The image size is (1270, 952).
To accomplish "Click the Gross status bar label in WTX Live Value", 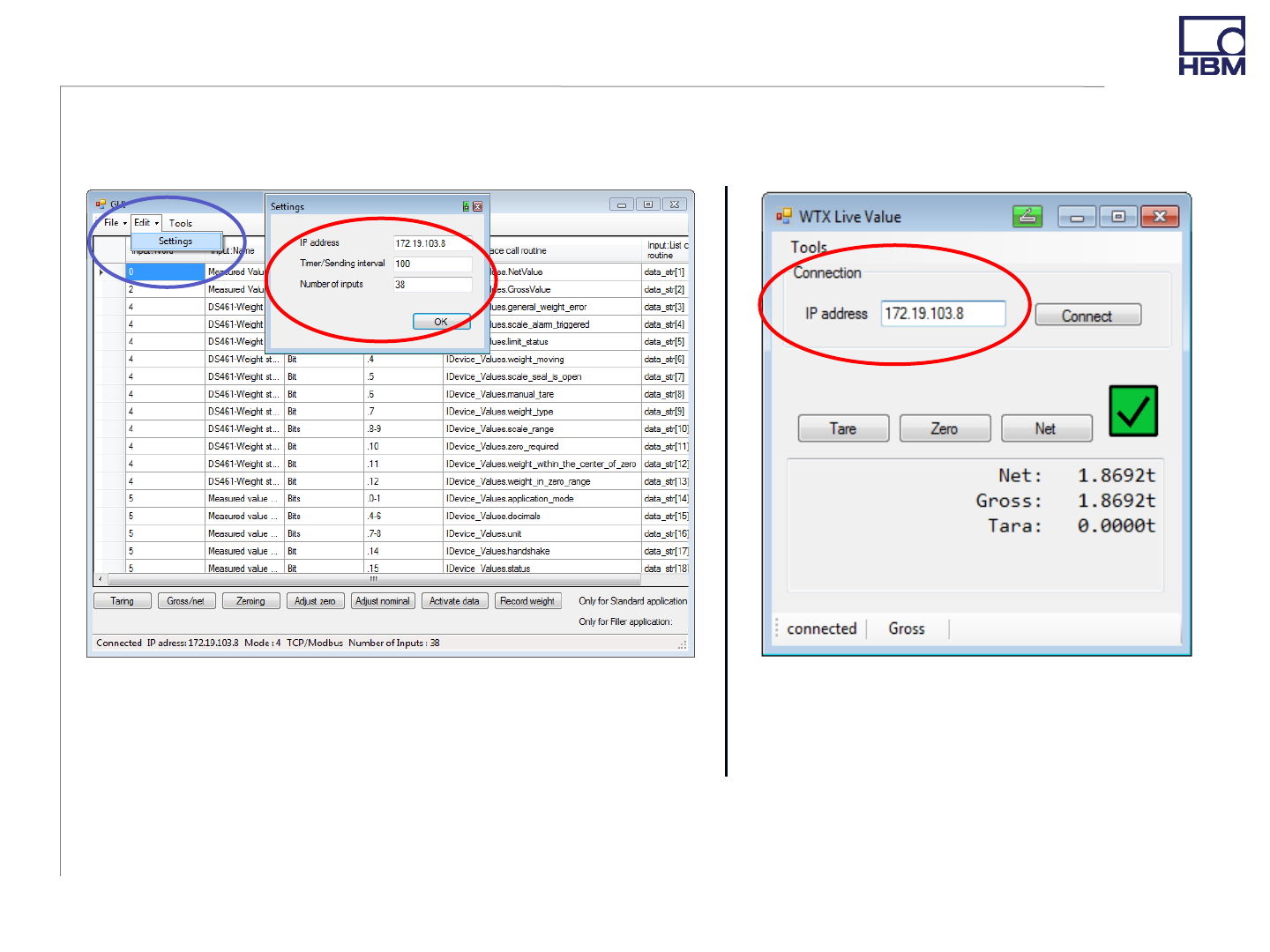I will [x=907, y=628].
